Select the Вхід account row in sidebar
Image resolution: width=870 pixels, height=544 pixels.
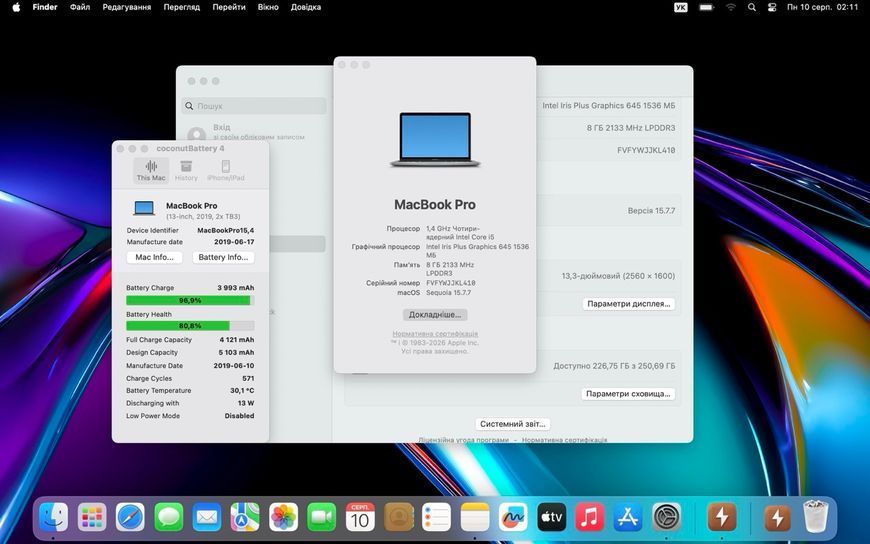pos(254,132)
